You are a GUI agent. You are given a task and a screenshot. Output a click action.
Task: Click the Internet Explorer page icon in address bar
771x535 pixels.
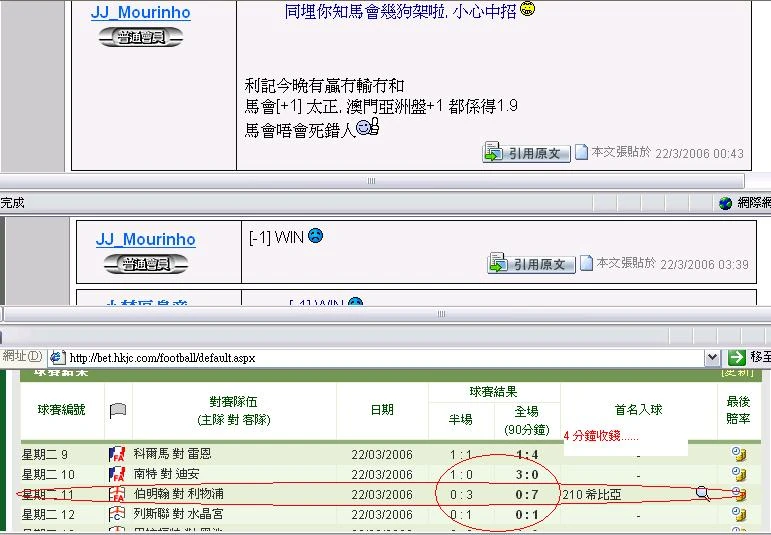[57, 357]
